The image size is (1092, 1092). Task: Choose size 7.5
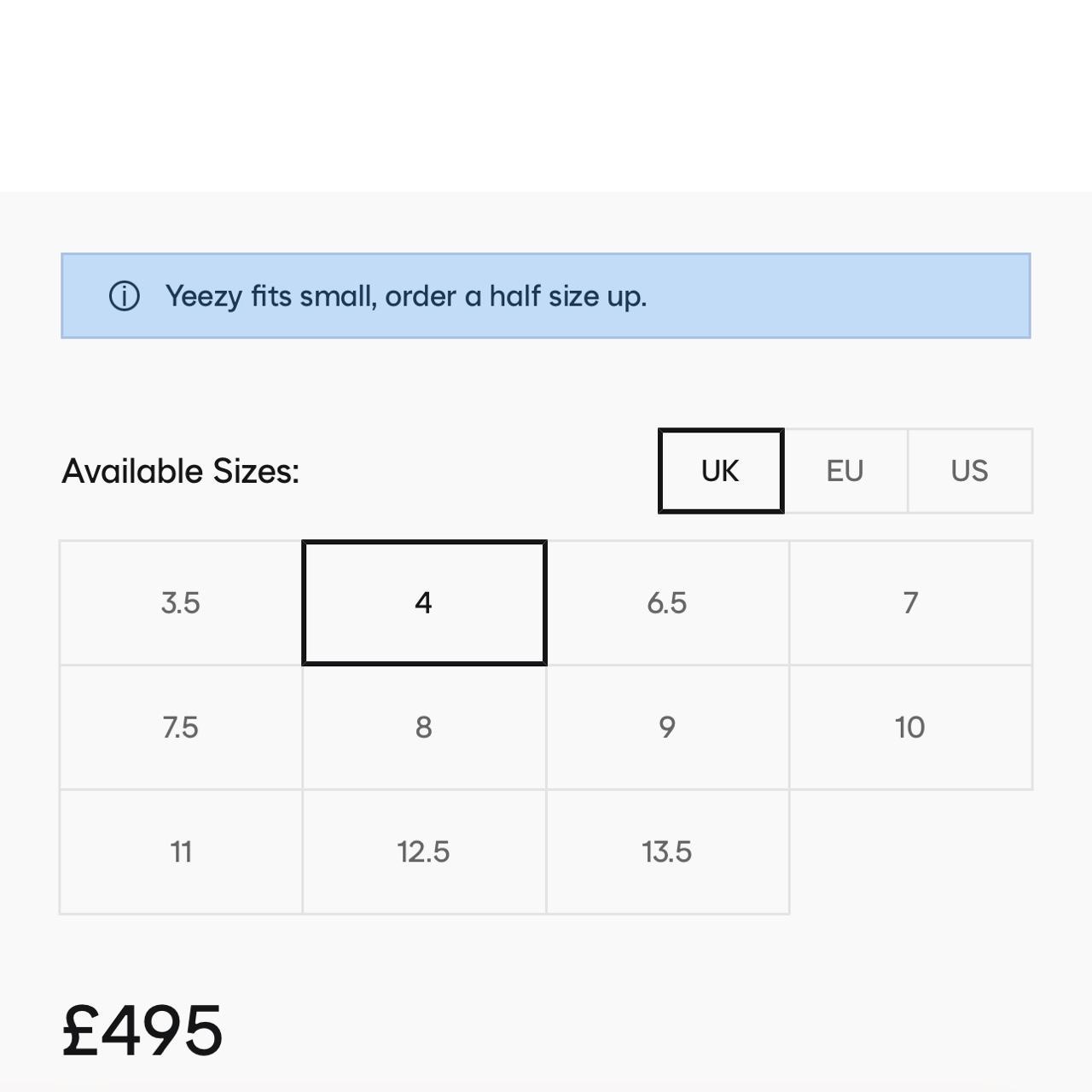181,728
